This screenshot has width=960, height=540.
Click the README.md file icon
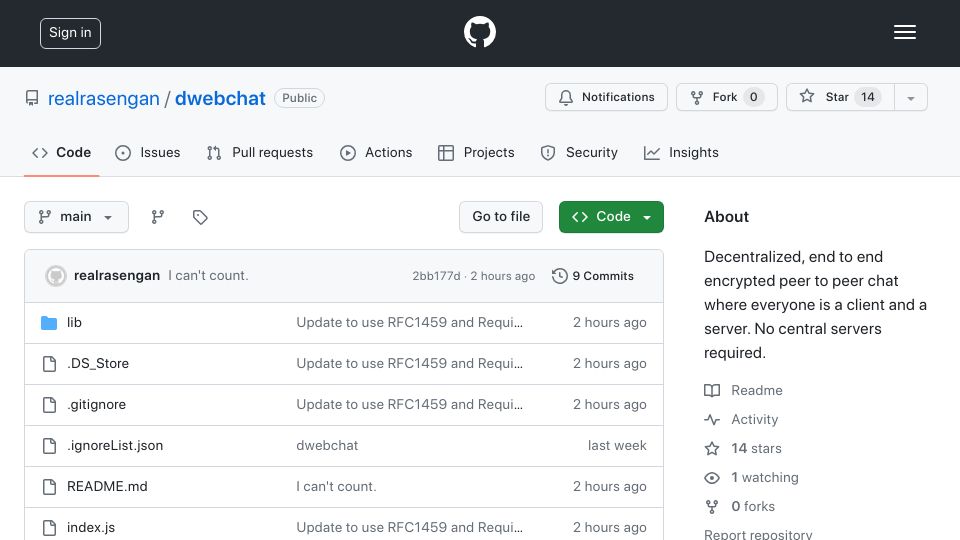(x=50, y=487)
